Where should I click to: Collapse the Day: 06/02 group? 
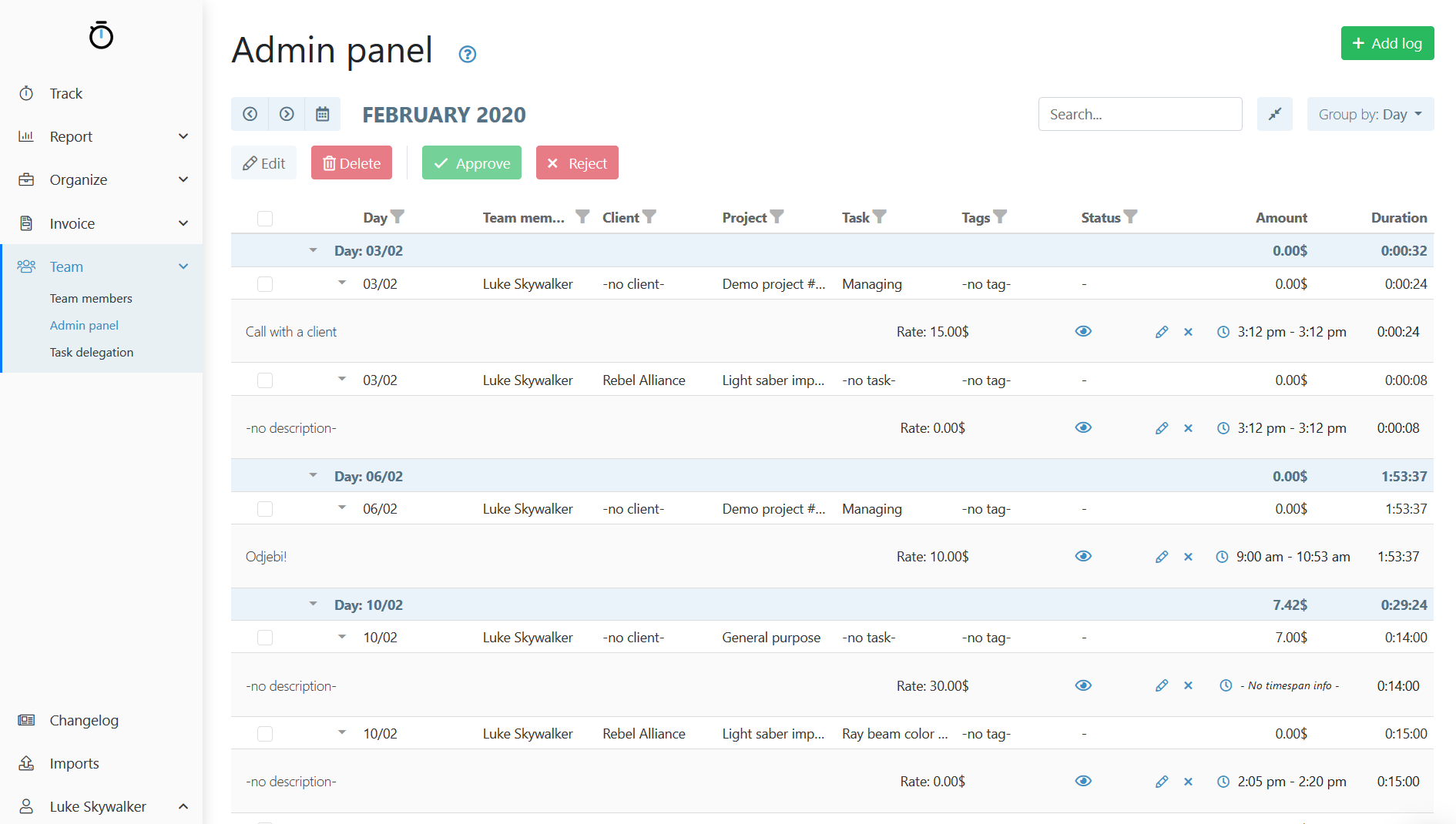tap(313, 476)
